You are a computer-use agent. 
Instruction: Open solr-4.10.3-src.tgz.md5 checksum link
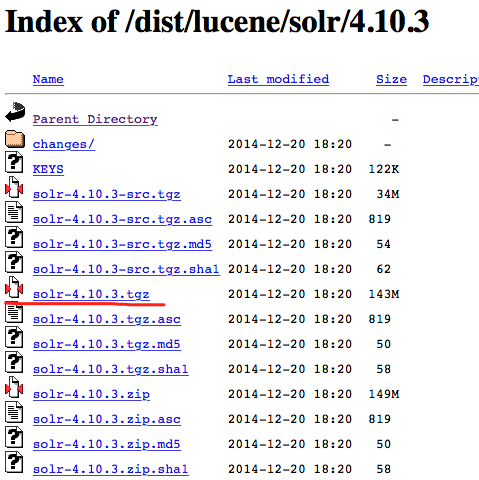pos(122,244)
